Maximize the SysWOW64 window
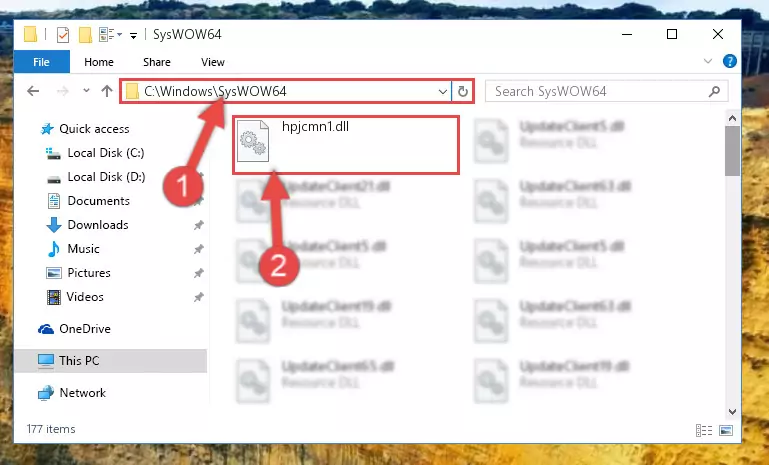This screenshot has height=465, width=769. tap(672, 34)
